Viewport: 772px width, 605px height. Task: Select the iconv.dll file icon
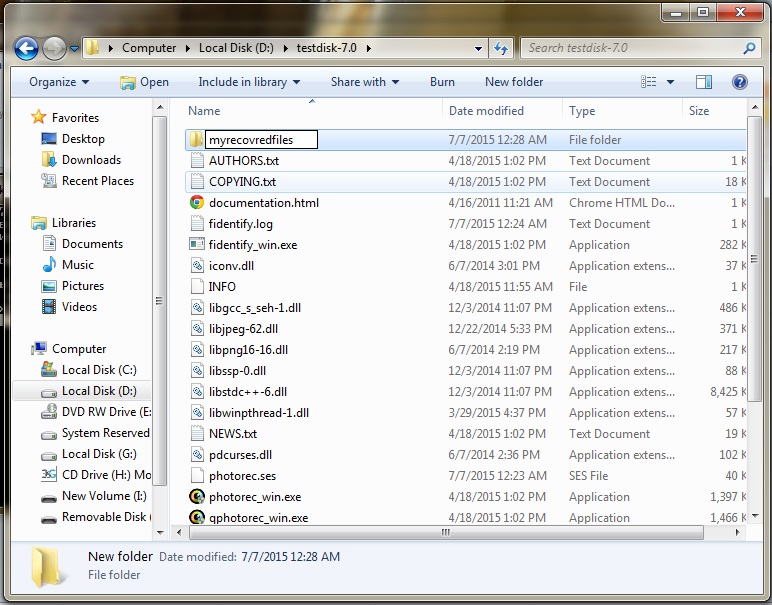click(197, 265)
